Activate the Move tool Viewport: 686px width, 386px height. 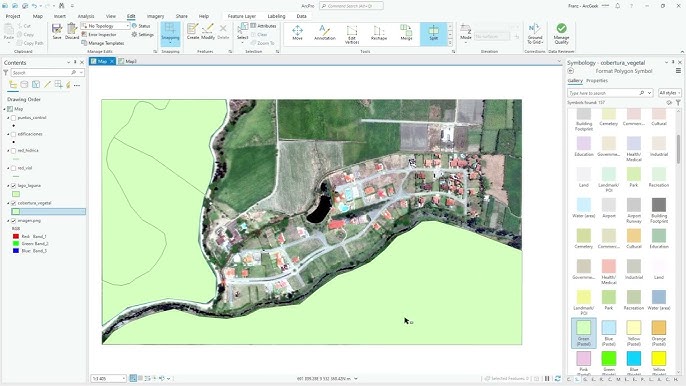pos(298,33)
